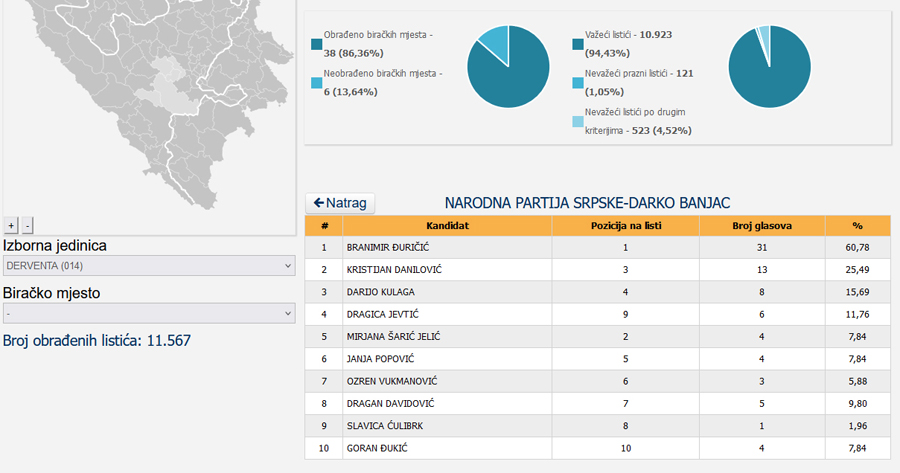Go back with the Natrag button

[x=339, y=203]
